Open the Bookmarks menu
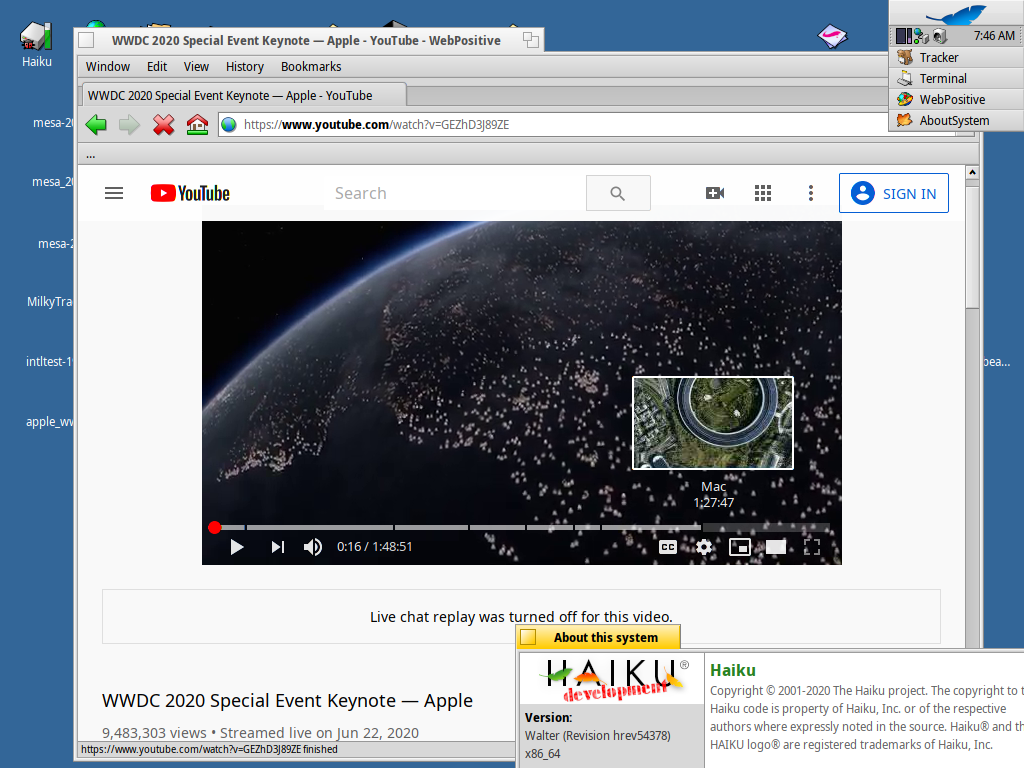This screenshot has height=768, width=1024. 311,67
